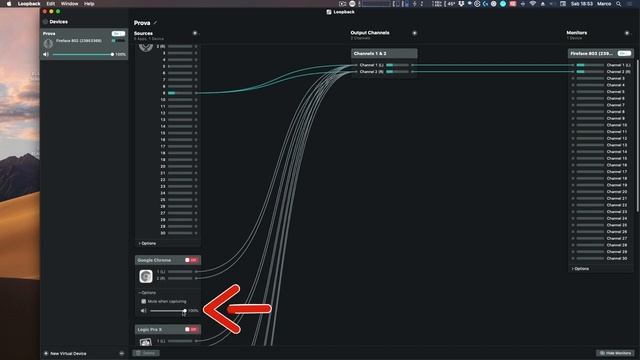Viewport: 640px width, 360px height.
Task: Expand Options under the Fireface monitor channels
Action: point(581,269)
